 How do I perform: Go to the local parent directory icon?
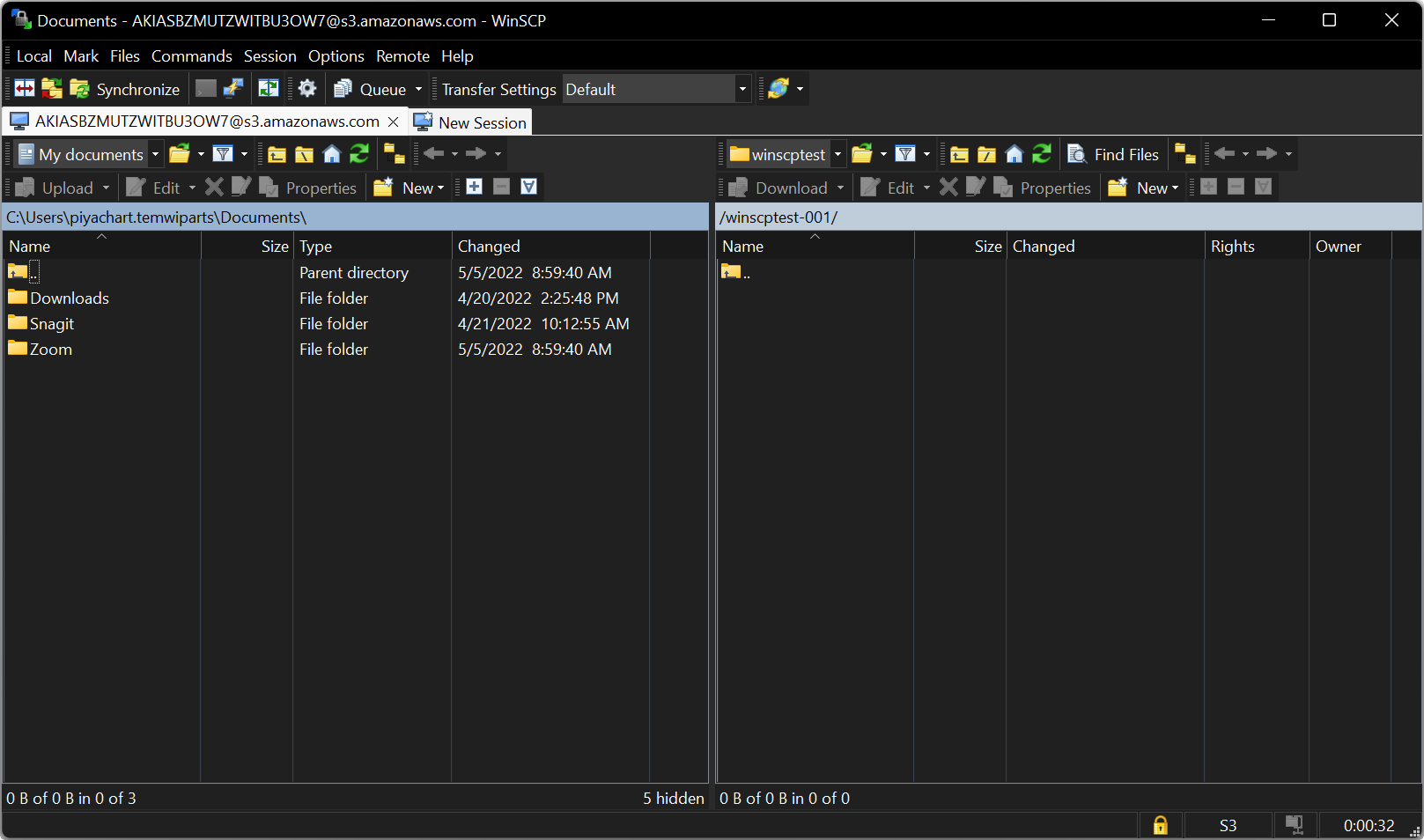277,154
